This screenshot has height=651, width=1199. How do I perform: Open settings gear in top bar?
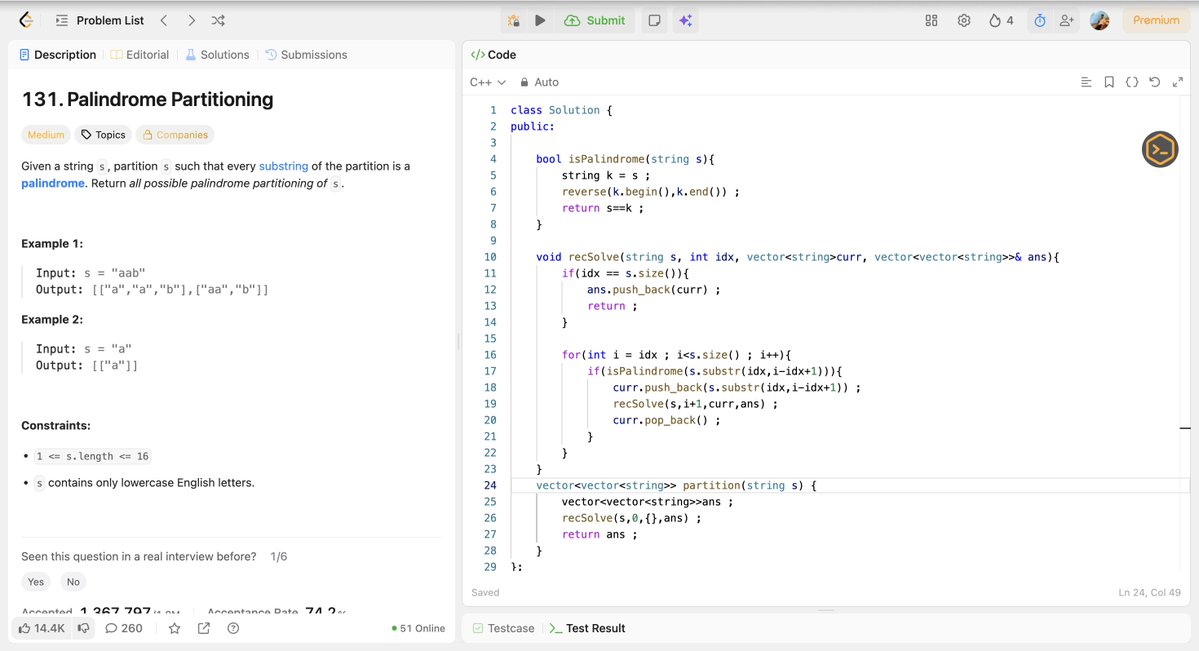point(963,21)
